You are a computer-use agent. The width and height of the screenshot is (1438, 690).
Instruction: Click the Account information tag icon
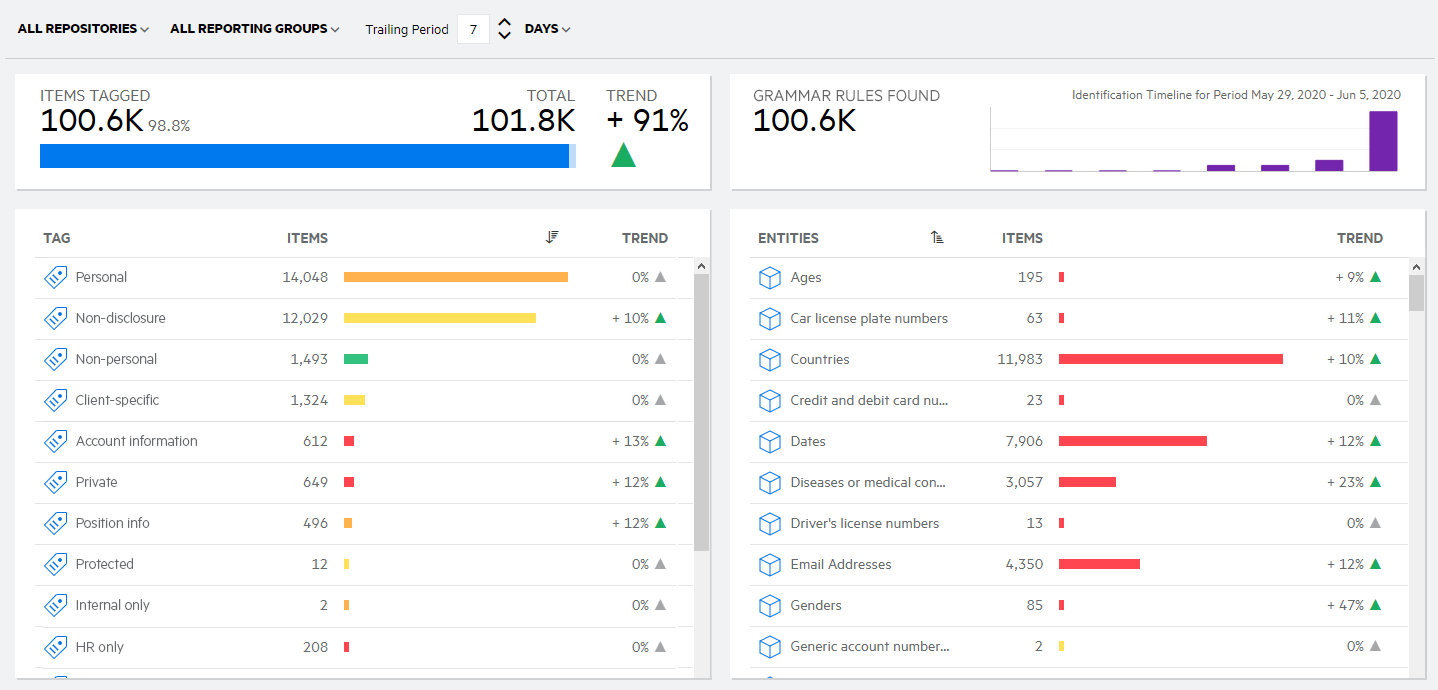click(55, 442)
